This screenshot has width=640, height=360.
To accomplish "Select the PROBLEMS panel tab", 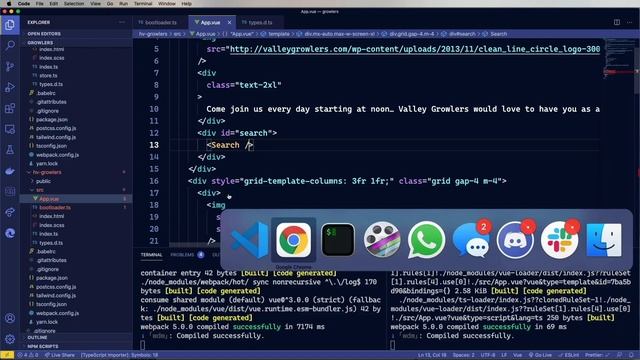I will click(182, 255).
